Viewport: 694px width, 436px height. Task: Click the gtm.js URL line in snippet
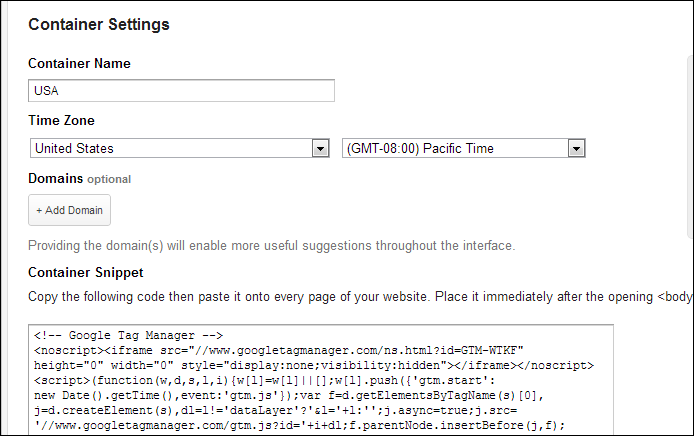(x=300, y=421)
